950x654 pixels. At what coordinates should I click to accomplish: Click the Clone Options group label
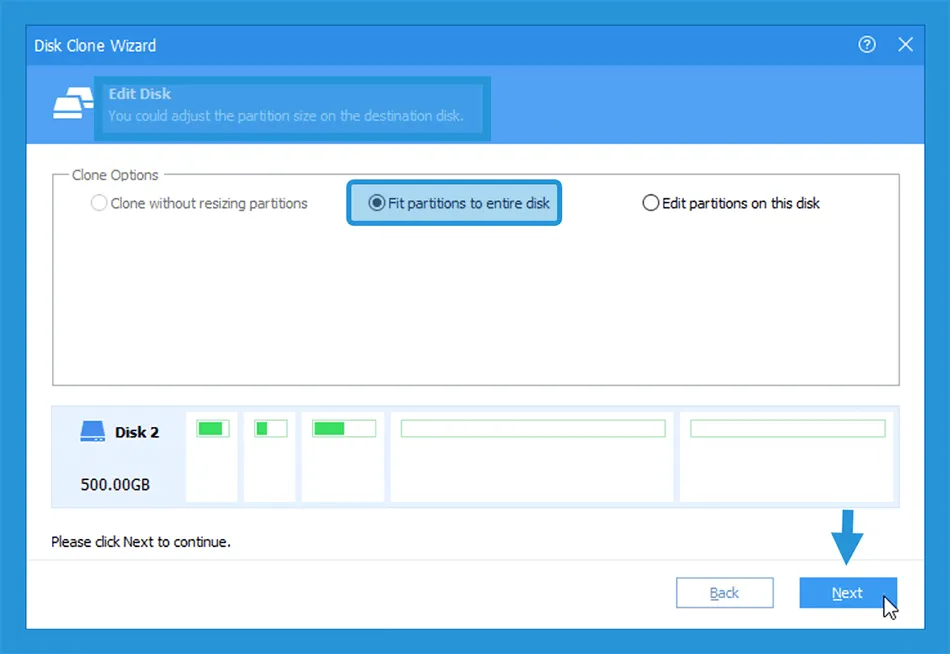tap(115, 175)
